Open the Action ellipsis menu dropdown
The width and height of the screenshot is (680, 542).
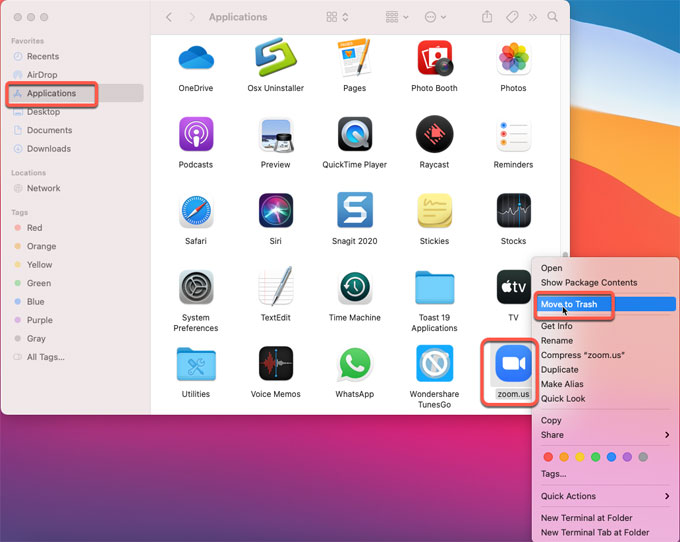click(435, 17)
